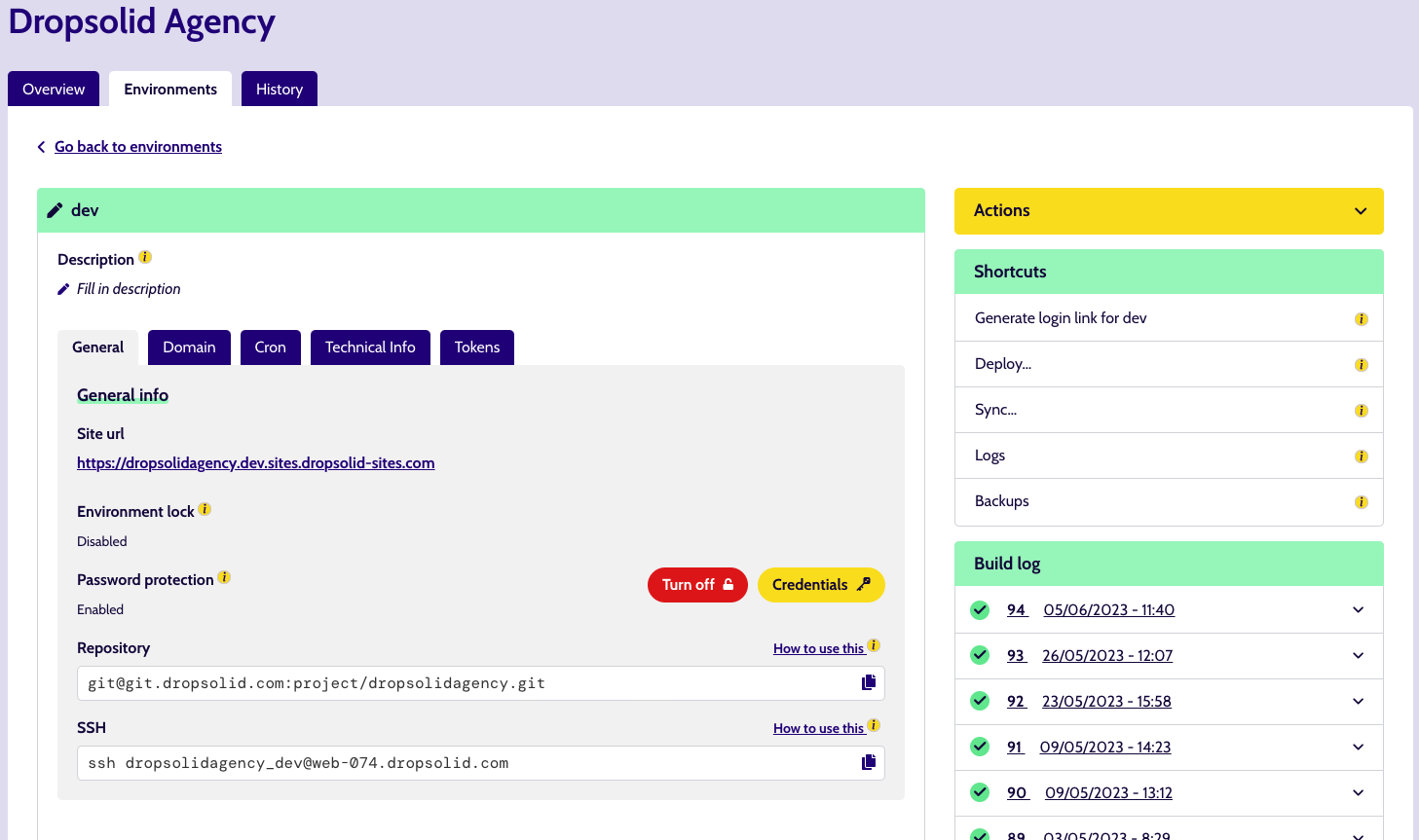Viewport: 1419px width, 840px height.
Task: Switch to the Tokens tab
Action: tap(477, 347)
